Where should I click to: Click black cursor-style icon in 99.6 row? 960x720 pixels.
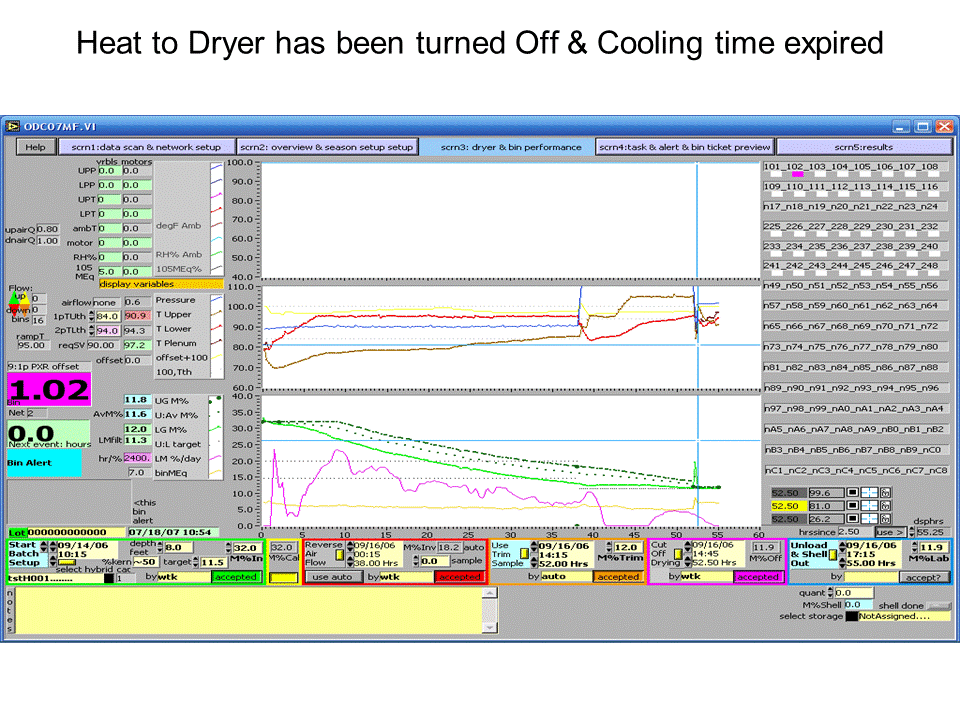pos(852,492)
